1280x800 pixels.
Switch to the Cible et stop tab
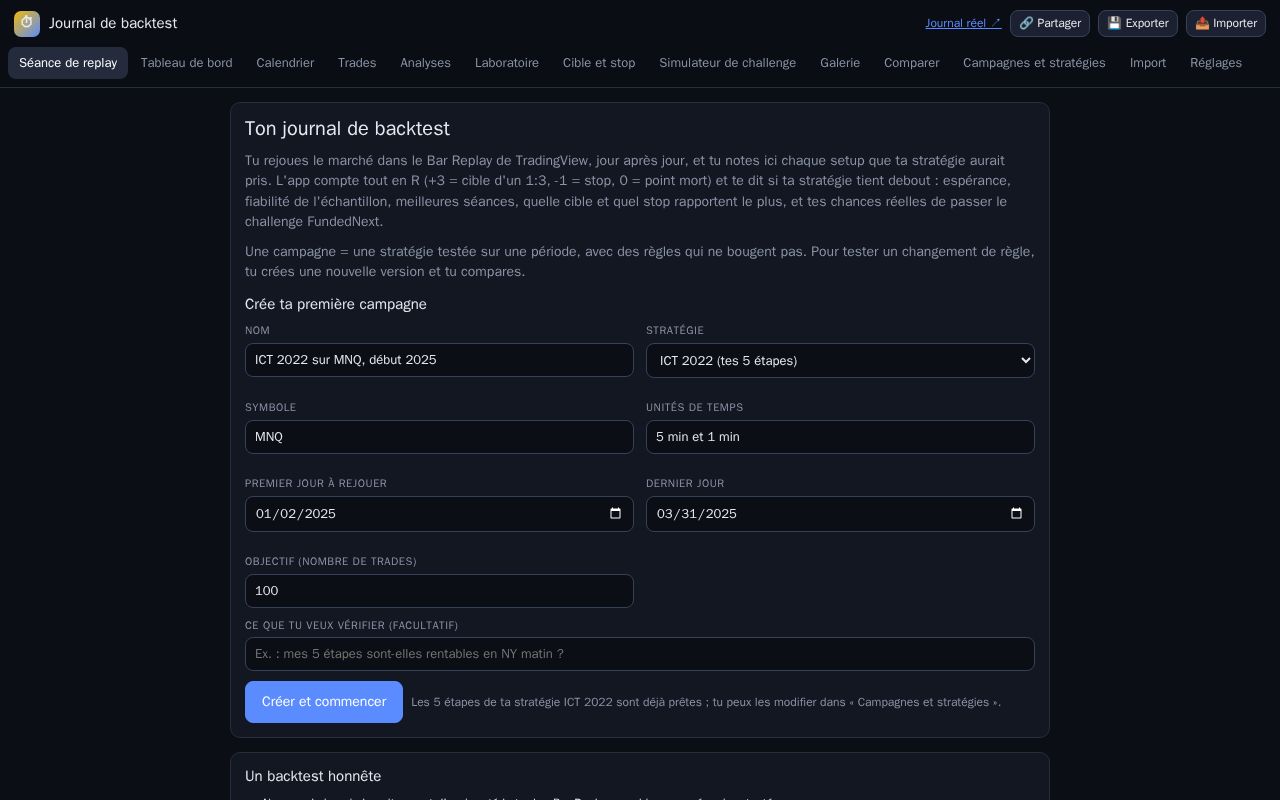click(599, 63)
